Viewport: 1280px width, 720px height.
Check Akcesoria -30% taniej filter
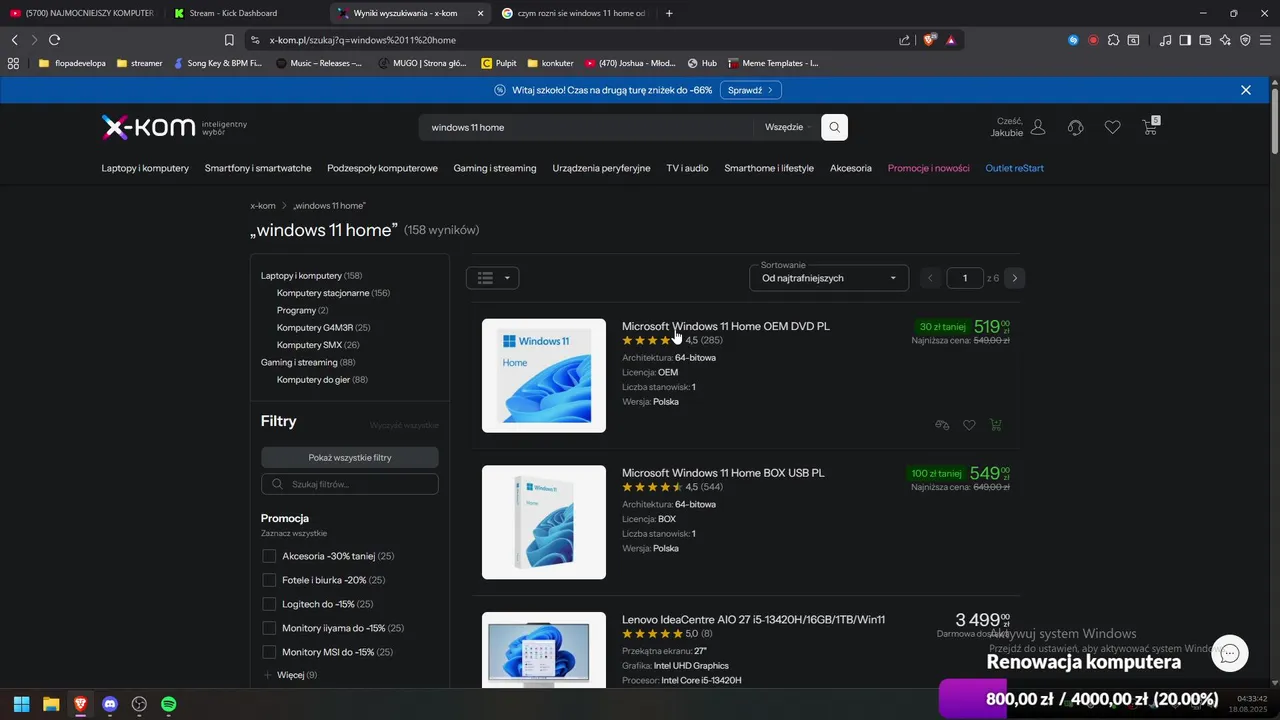click(x=268, y=556)
